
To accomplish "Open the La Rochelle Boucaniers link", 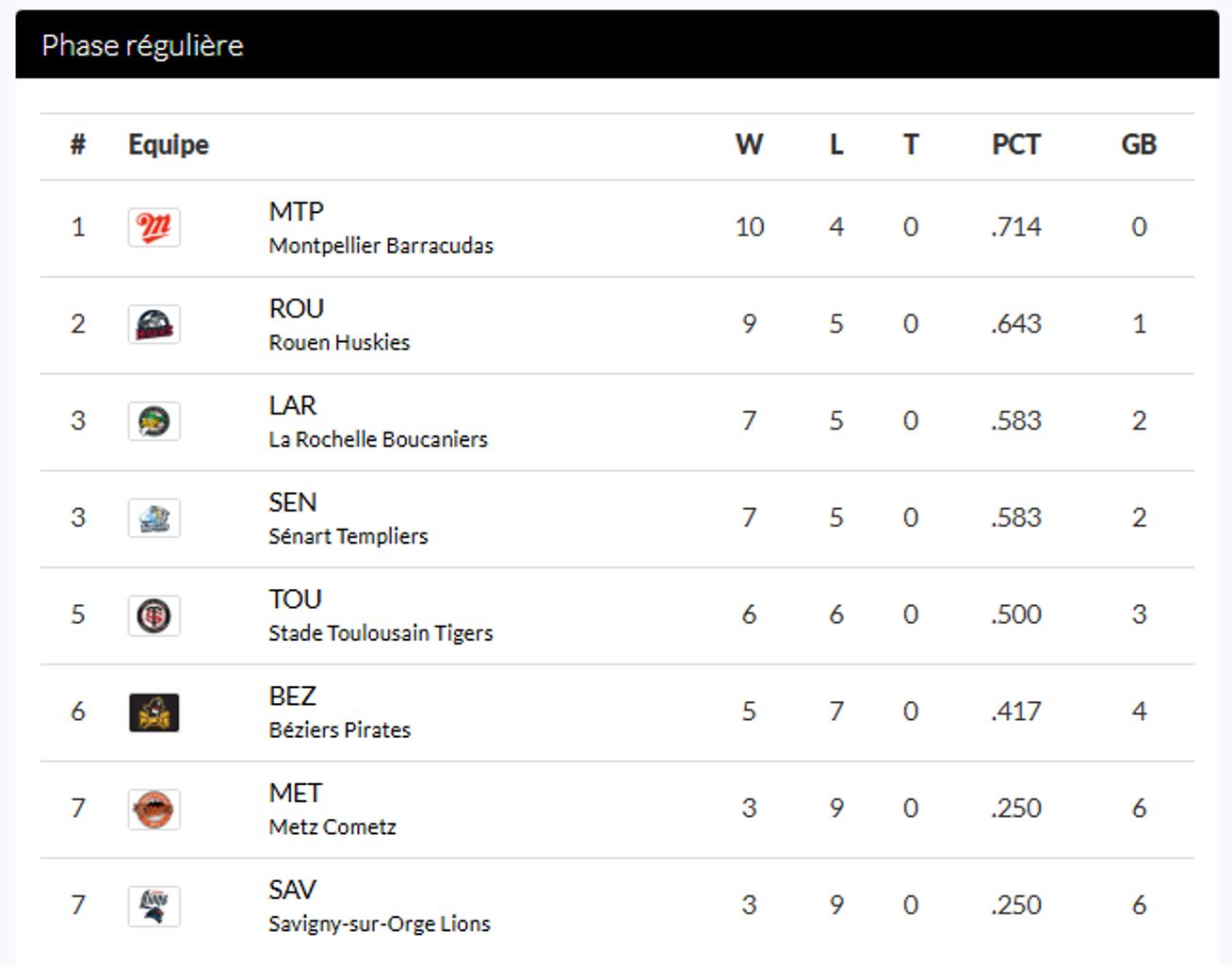I will (x=378, y=440).
